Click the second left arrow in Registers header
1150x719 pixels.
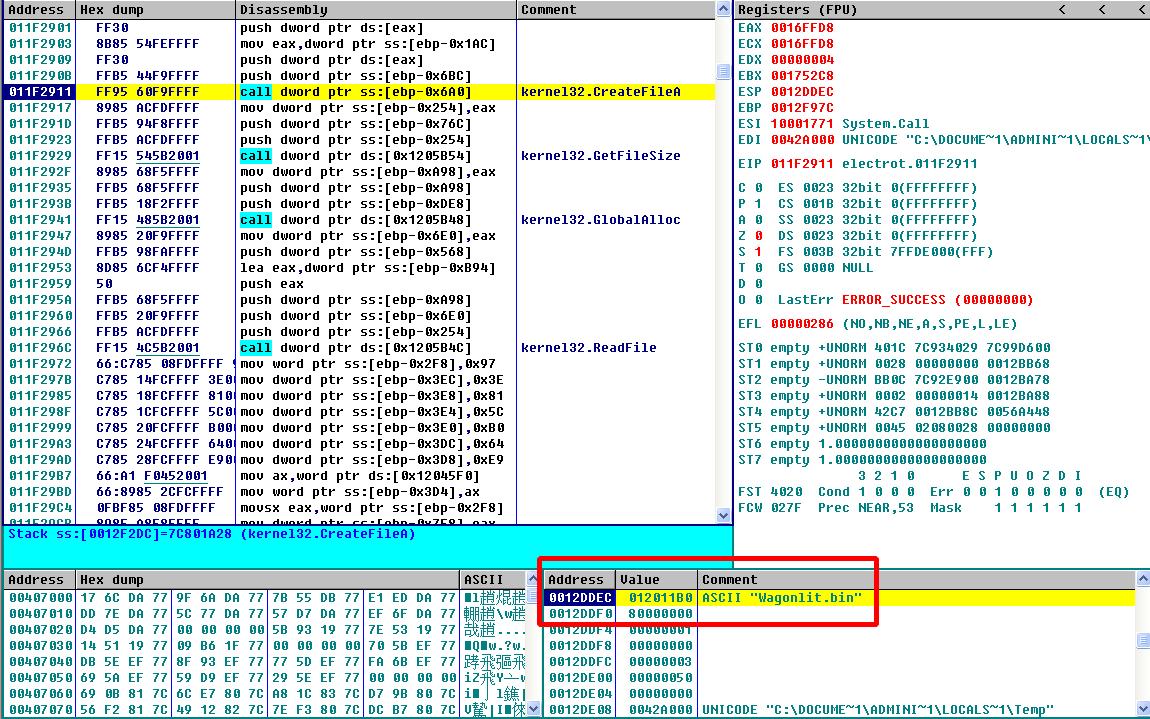click(1102, 10)
